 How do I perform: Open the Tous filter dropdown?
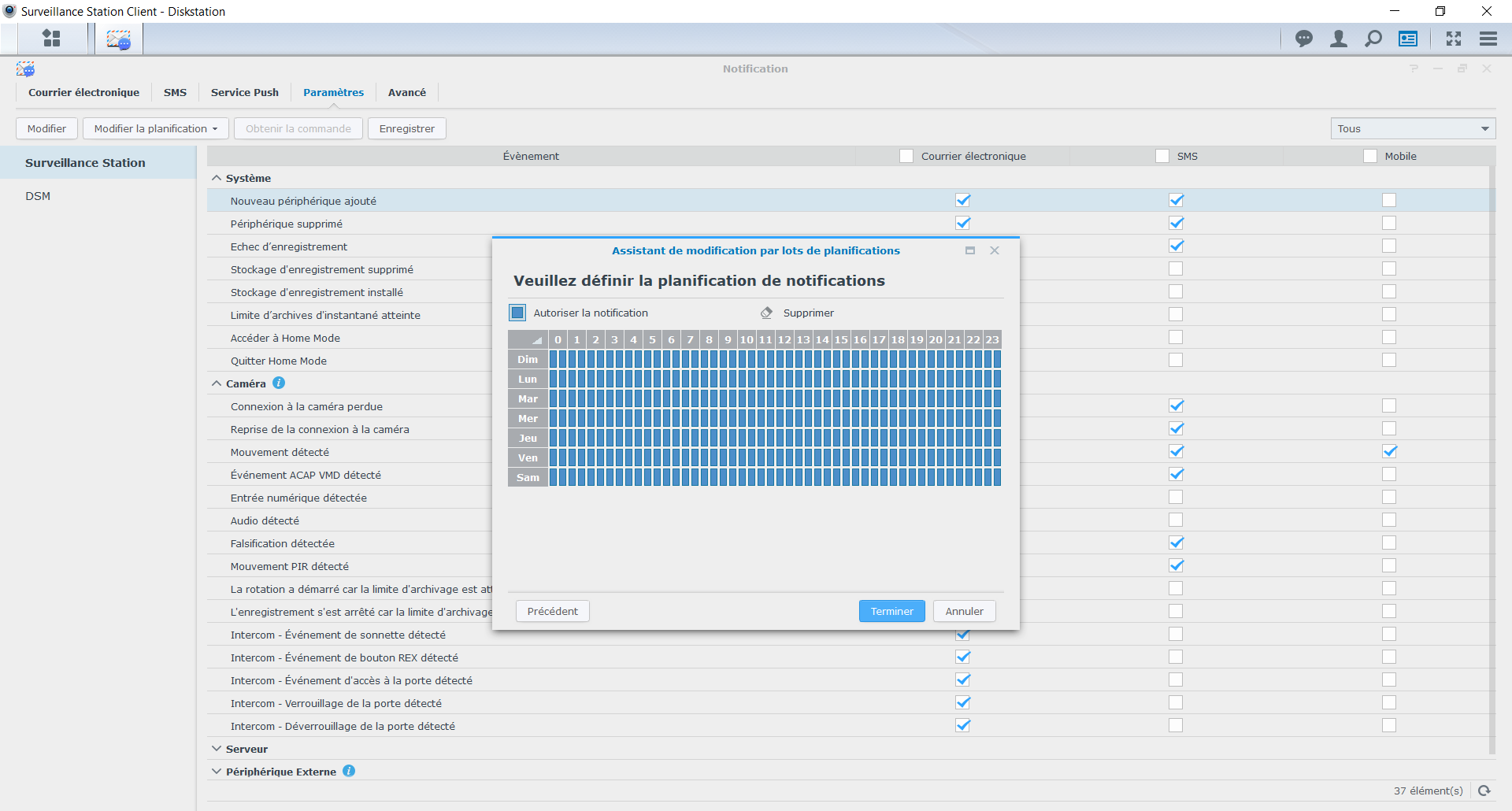(x=1413, y=129)
